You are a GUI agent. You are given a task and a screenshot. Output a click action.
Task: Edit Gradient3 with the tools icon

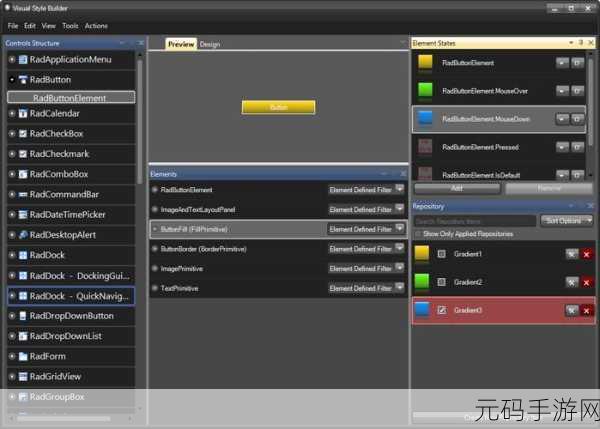coord(572,310)
